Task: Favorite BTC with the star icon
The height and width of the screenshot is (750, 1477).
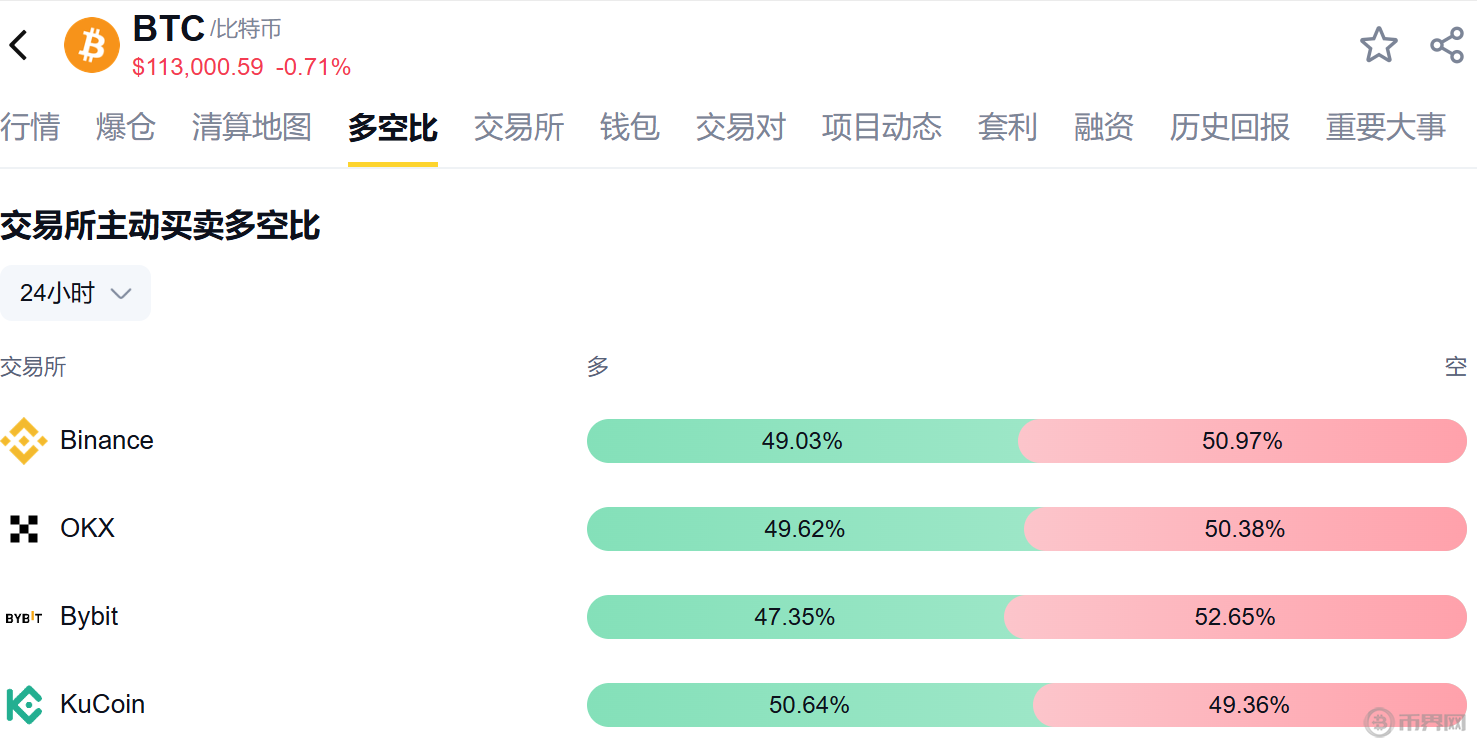Action: pyautogui.click(x=1379, y=45)
